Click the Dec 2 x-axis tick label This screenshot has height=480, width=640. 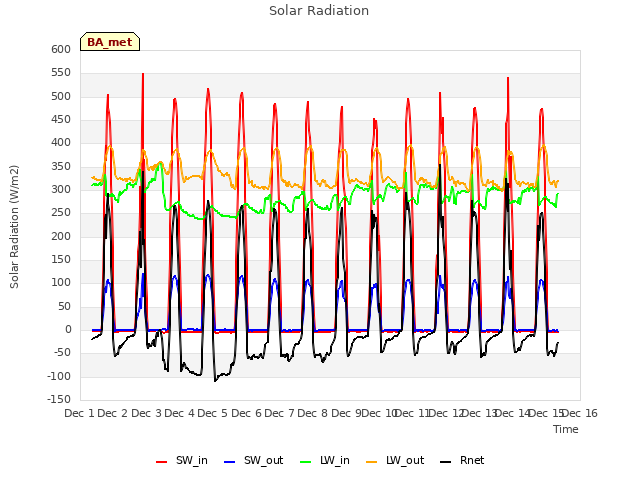tap(113, 413)
